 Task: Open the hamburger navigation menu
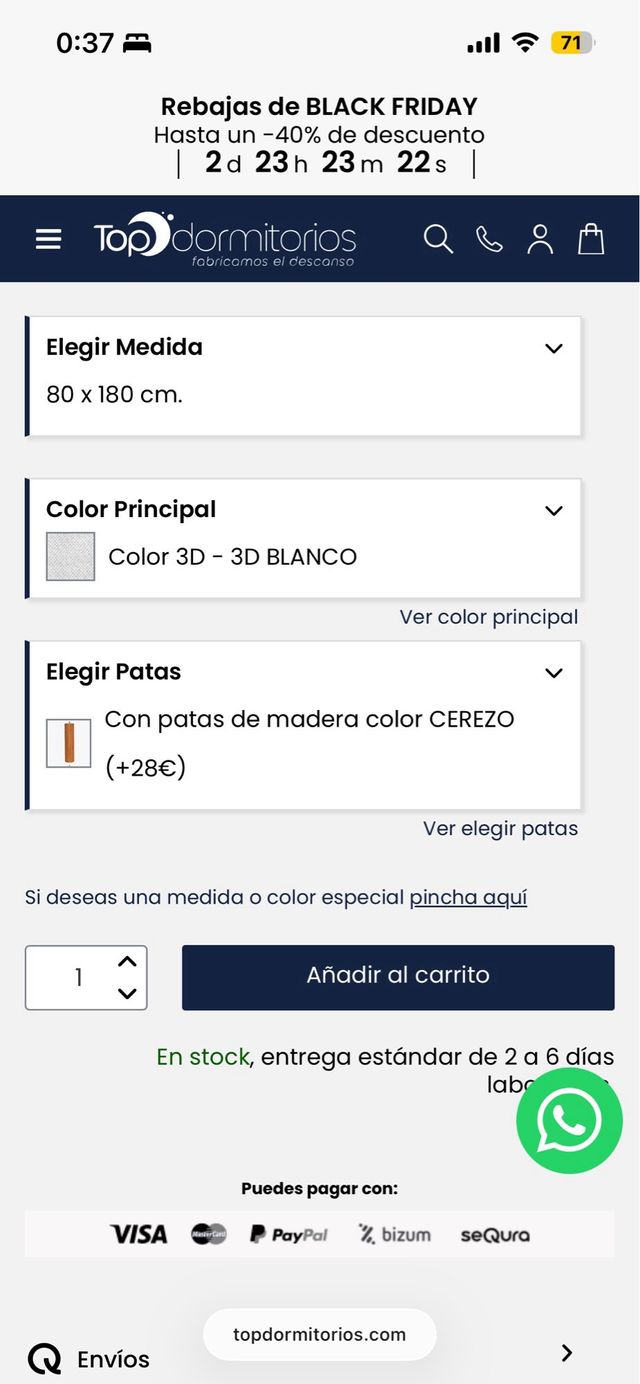point(48,239)
